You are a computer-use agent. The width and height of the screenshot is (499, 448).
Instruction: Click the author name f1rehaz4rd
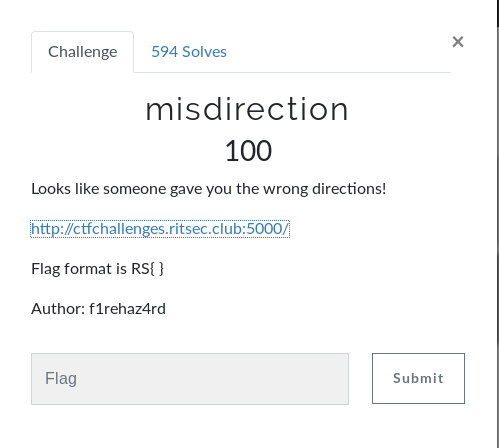(x=127, y=309)
